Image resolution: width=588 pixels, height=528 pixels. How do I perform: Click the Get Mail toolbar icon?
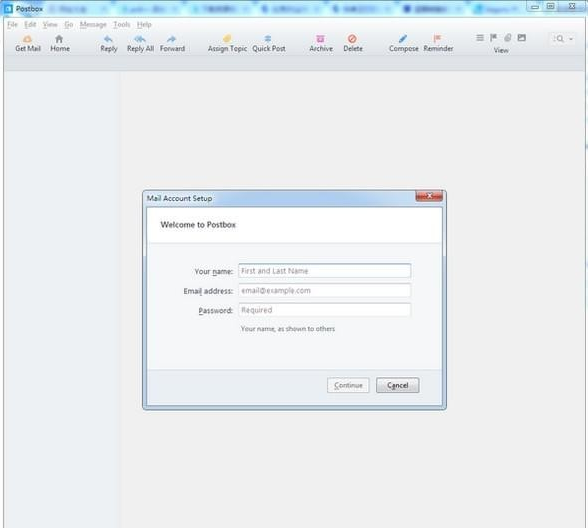28,44
